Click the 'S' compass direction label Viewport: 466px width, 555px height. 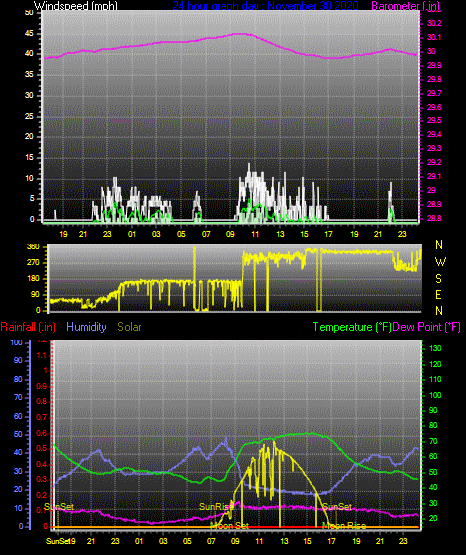point(438,279)
